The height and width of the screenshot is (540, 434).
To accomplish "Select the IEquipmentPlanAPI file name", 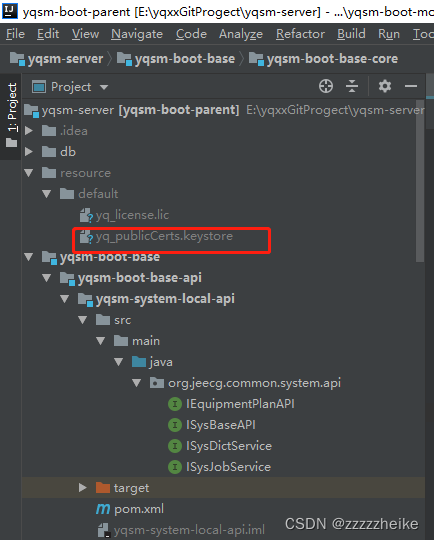I will (240, 404).
